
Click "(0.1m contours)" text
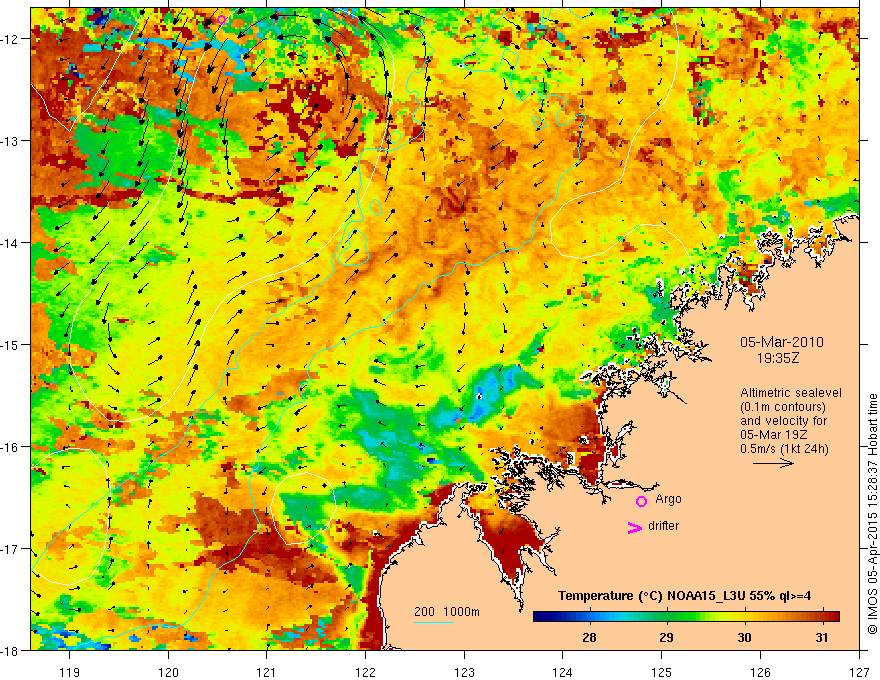tap(783, 407)
